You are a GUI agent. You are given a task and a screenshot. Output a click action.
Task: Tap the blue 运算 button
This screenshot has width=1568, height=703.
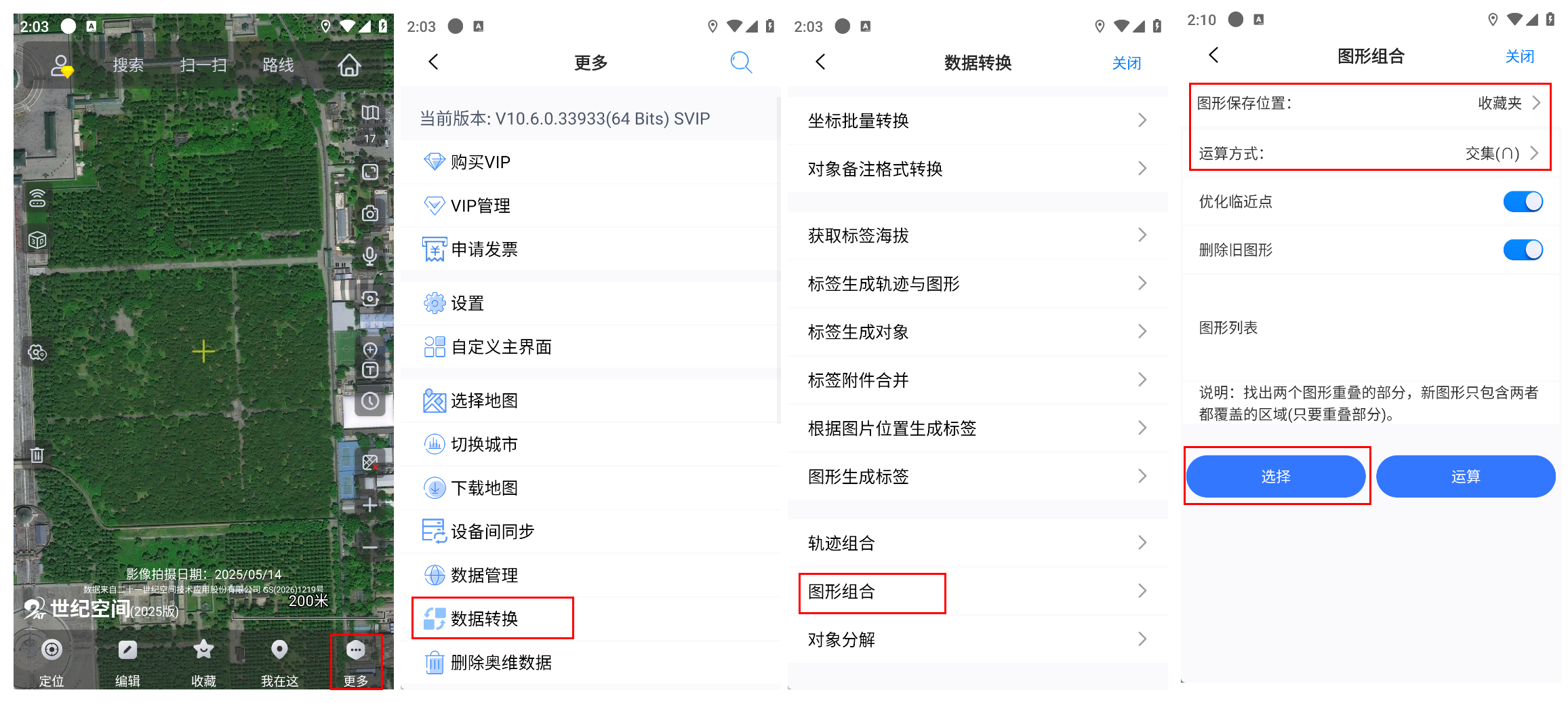pos(1466,477)
